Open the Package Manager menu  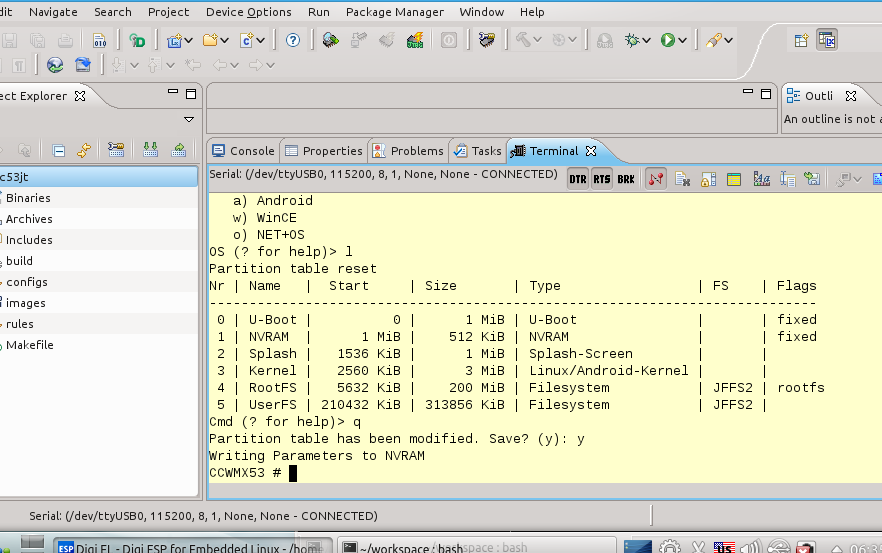pos(394,12)
